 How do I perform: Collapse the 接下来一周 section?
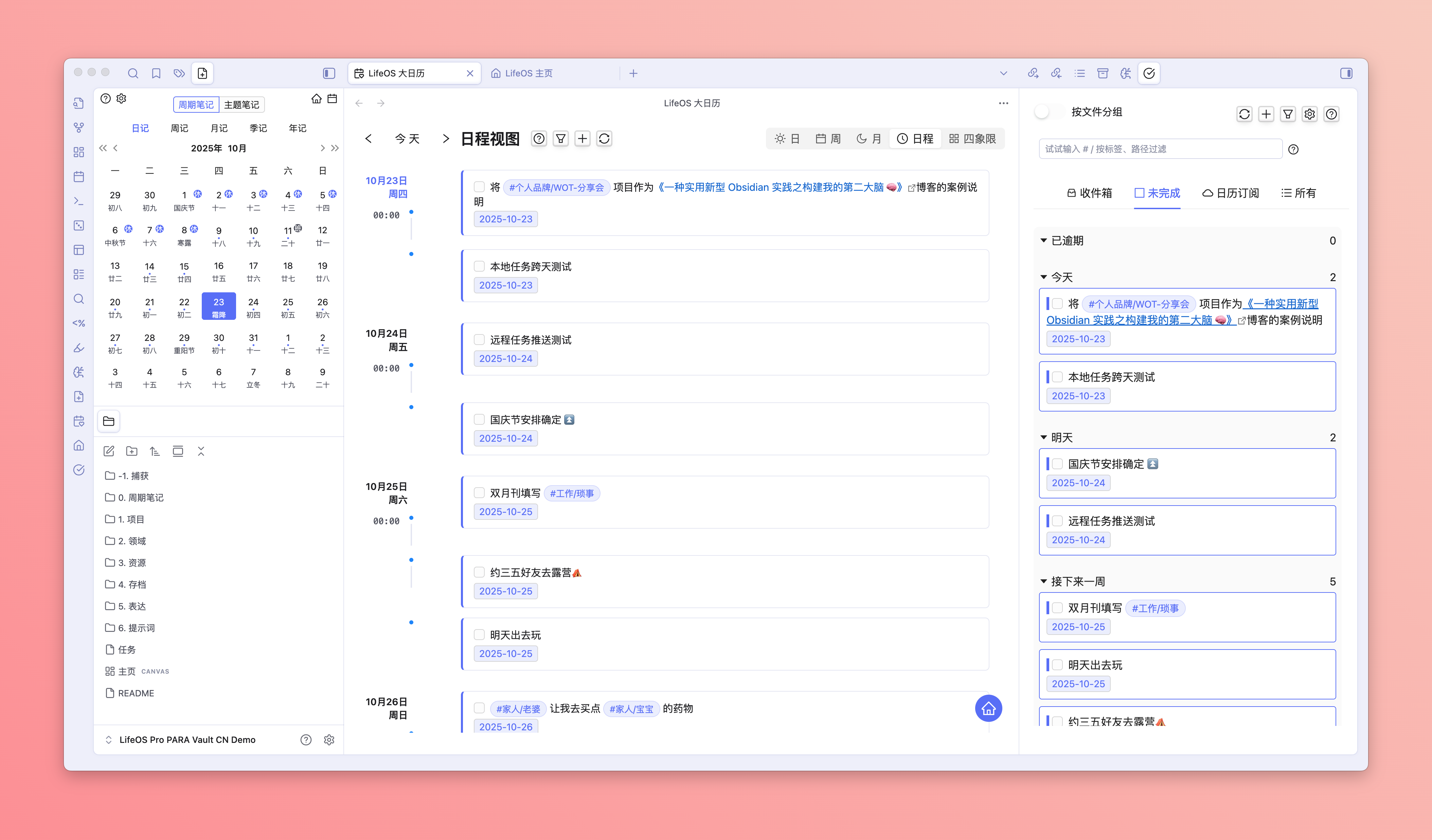click(1043, 582)
